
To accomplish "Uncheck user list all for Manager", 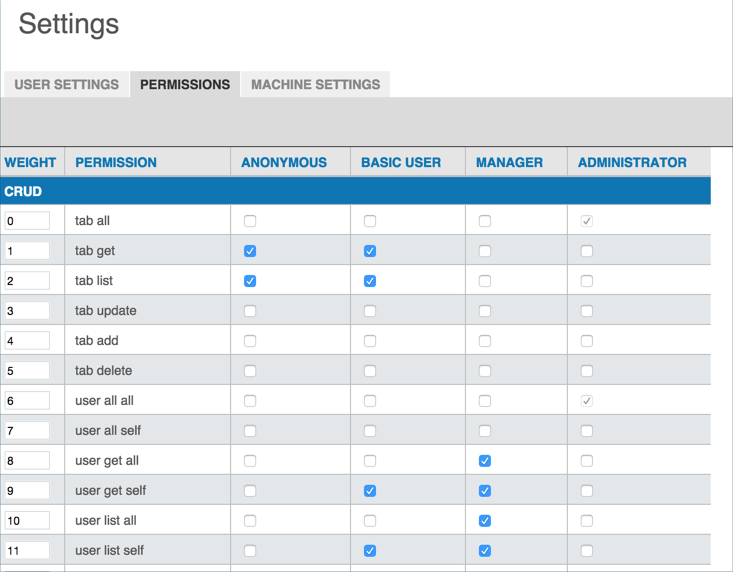I will click(485, 521).
